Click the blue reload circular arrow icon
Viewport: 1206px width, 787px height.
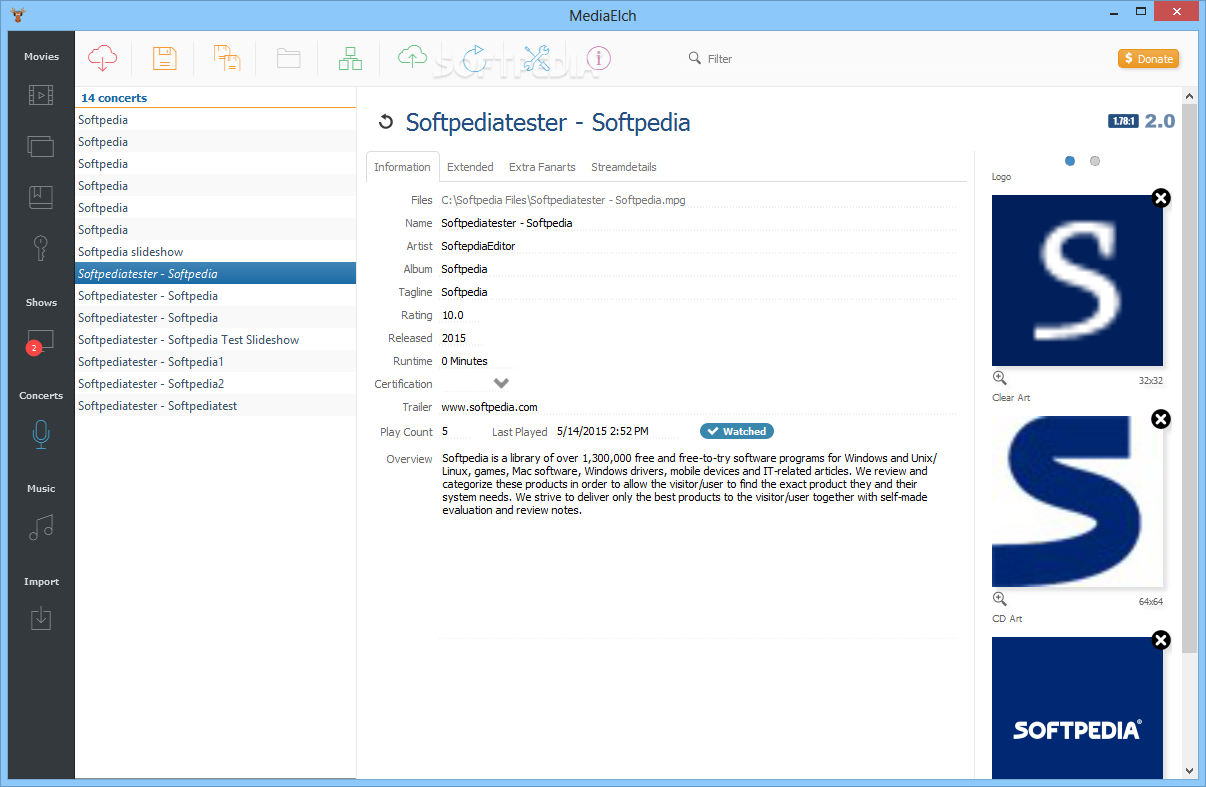click(474, 58)
